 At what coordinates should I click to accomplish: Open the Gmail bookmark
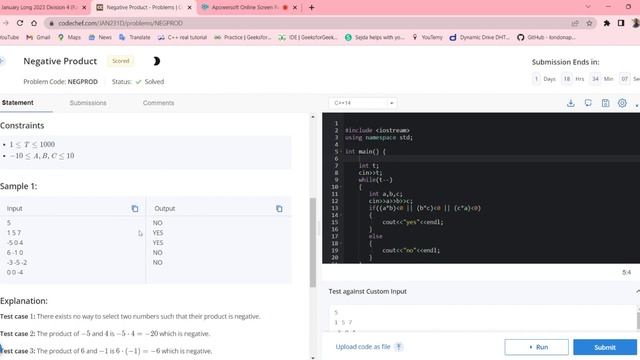point(38,37)
